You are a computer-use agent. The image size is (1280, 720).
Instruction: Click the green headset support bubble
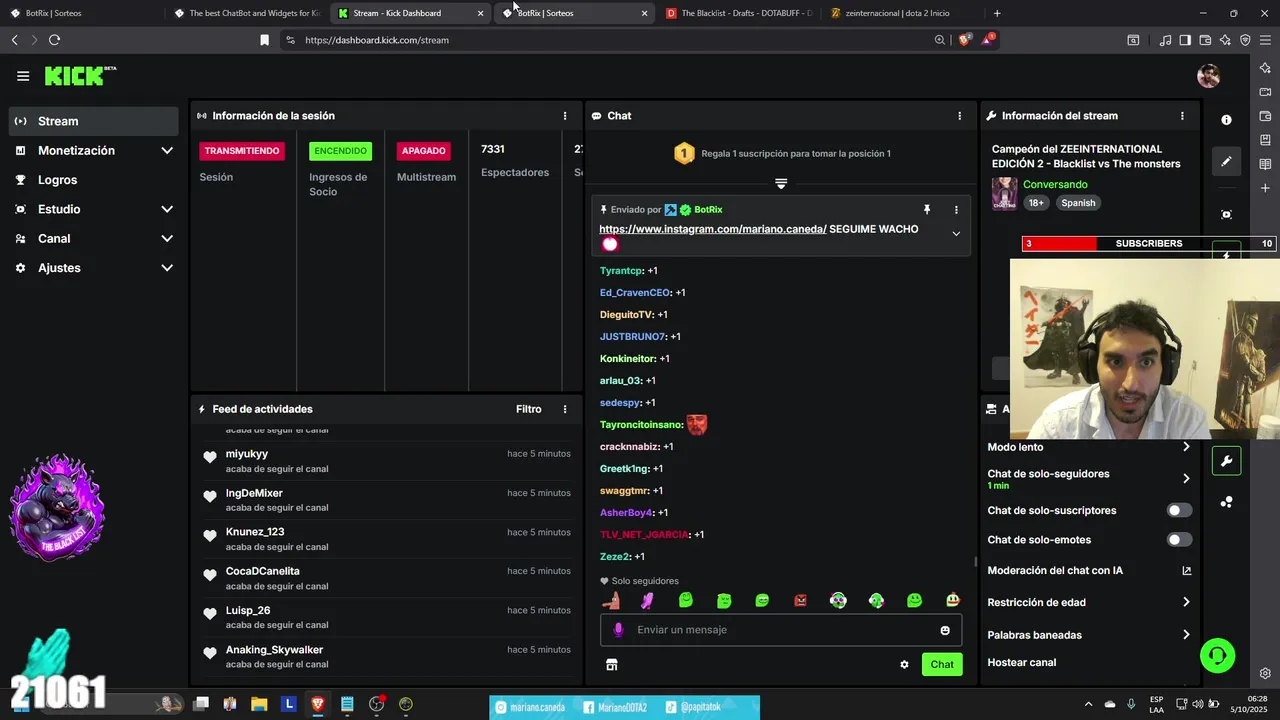click(x=1217, y=656)
